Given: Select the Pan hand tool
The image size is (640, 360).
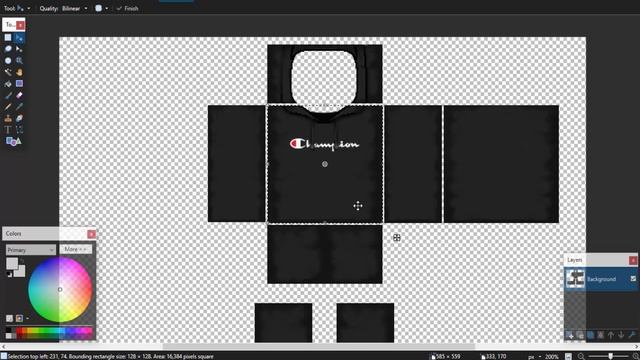Looking at the screenshot, I should click(19, 72).
